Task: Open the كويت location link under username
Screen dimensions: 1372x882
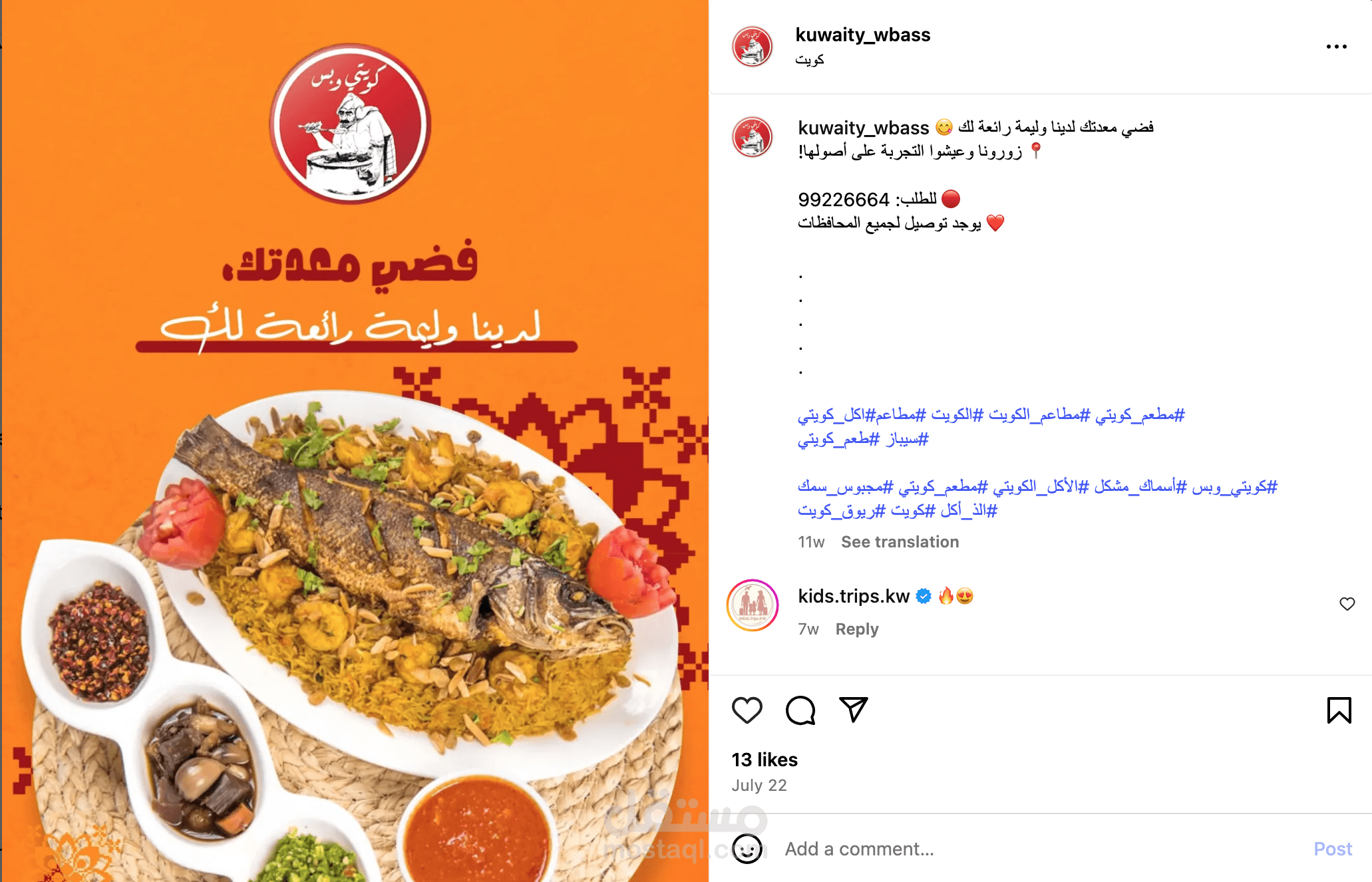Action: coord(810,60)
